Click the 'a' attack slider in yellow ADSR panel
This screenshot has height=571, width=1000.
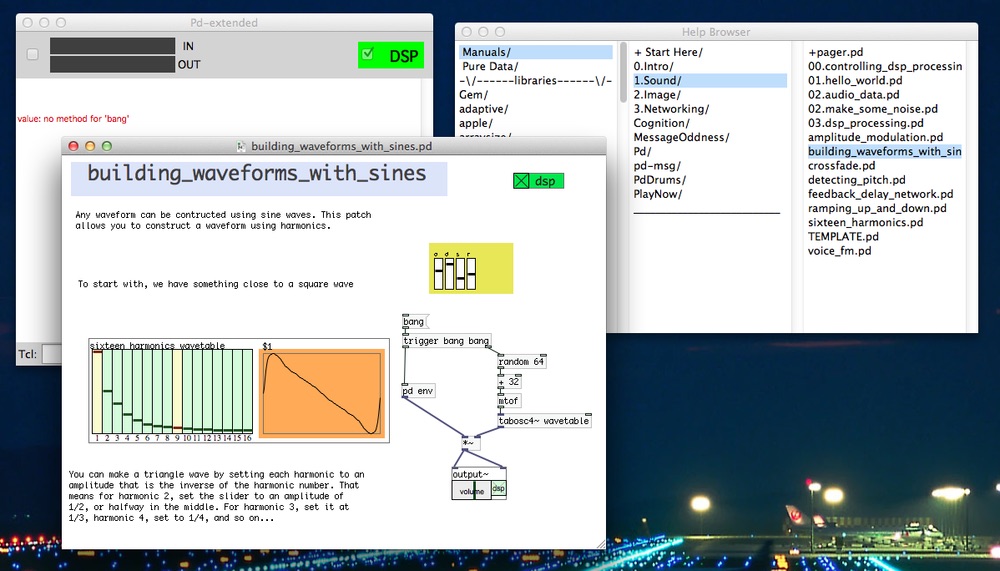pos(438,272)
